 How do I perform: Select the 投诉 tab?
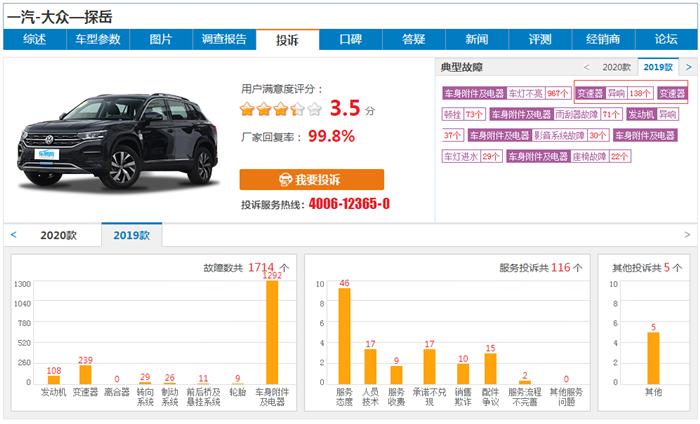287,40
